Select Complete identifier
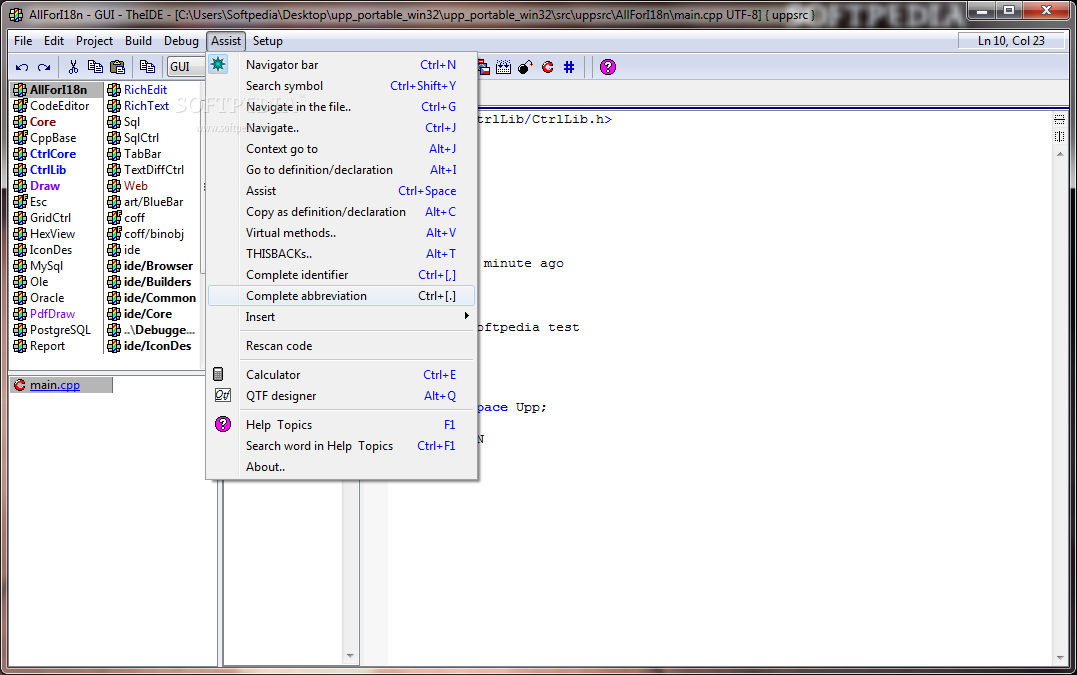The width and height of the screenshot is (1077, 675). pos(341,275)
